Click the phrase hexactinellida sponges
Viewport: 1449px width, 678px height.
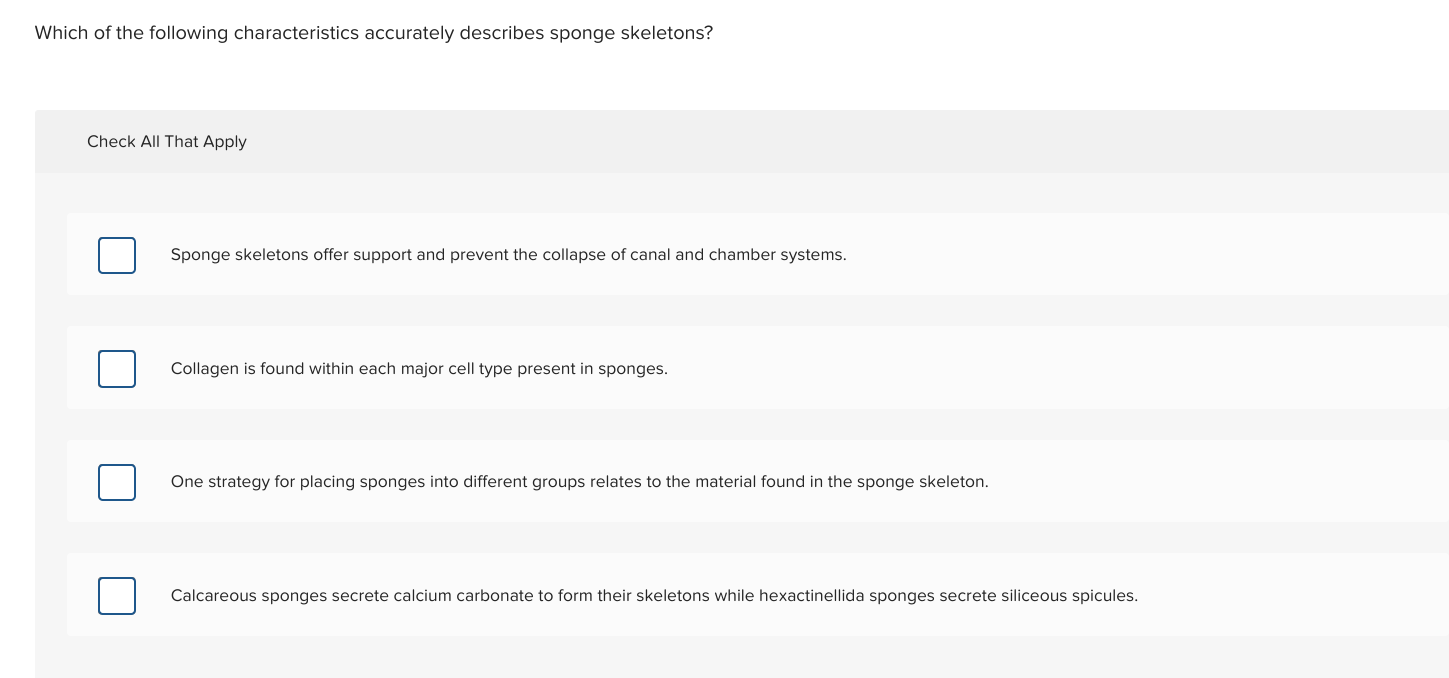coord(838,596)
